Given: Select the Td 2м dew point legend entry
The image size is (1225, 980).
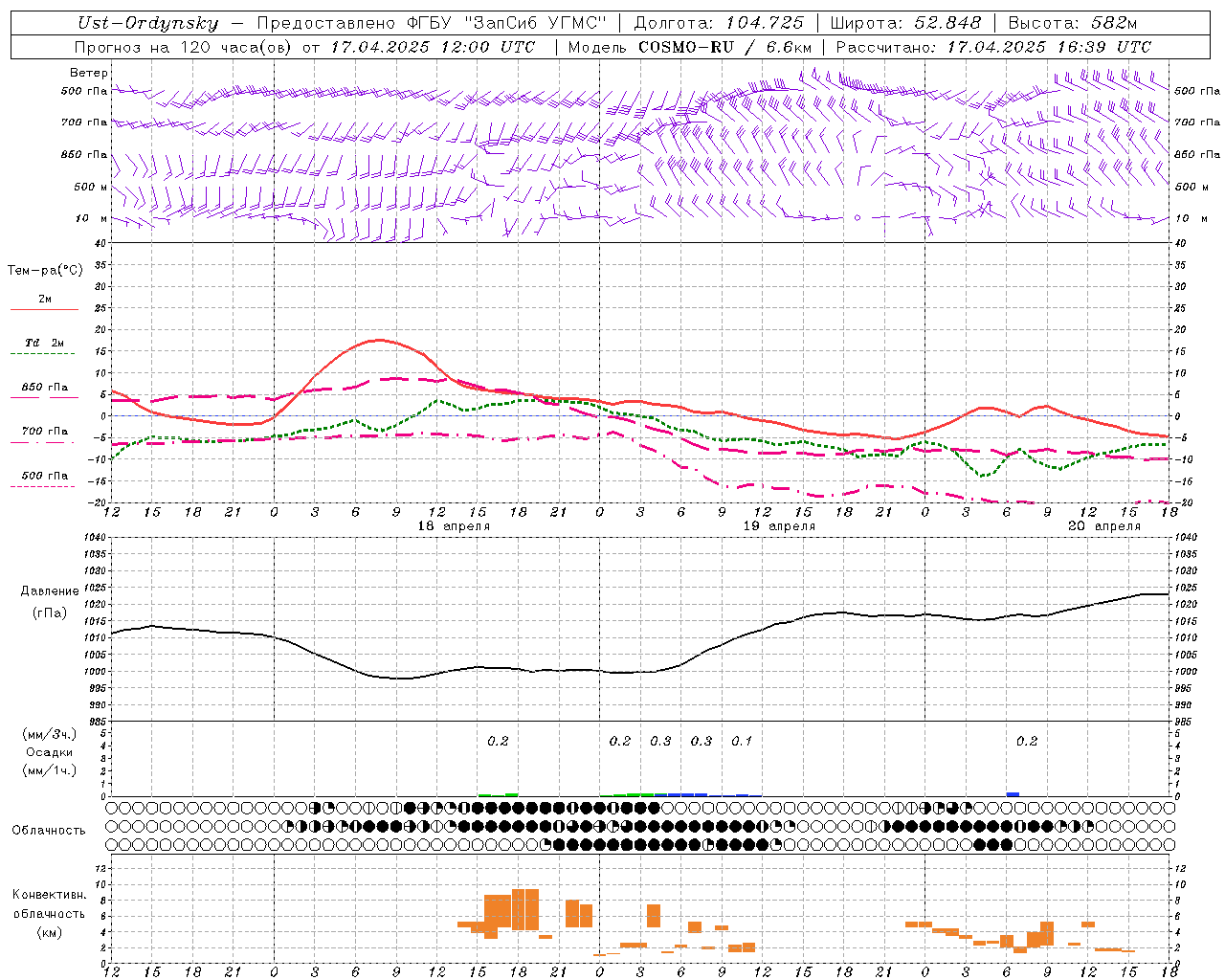Looking at the screenshot, I should 45,343.
